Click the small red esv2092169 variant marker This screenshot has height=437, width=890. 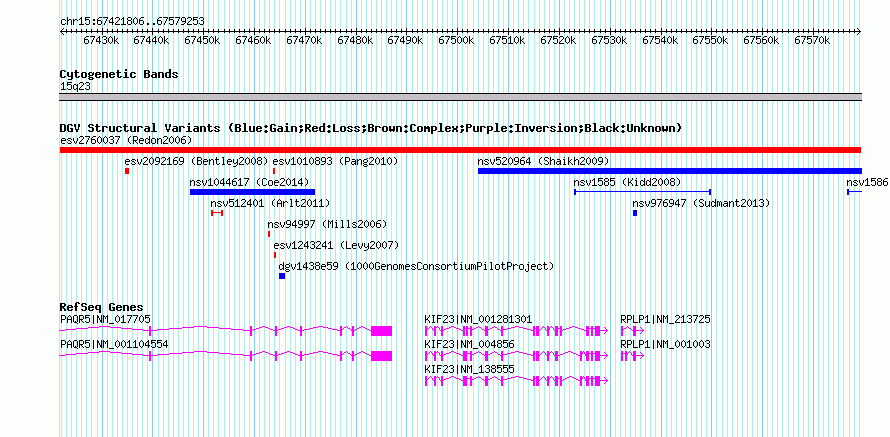127,171
